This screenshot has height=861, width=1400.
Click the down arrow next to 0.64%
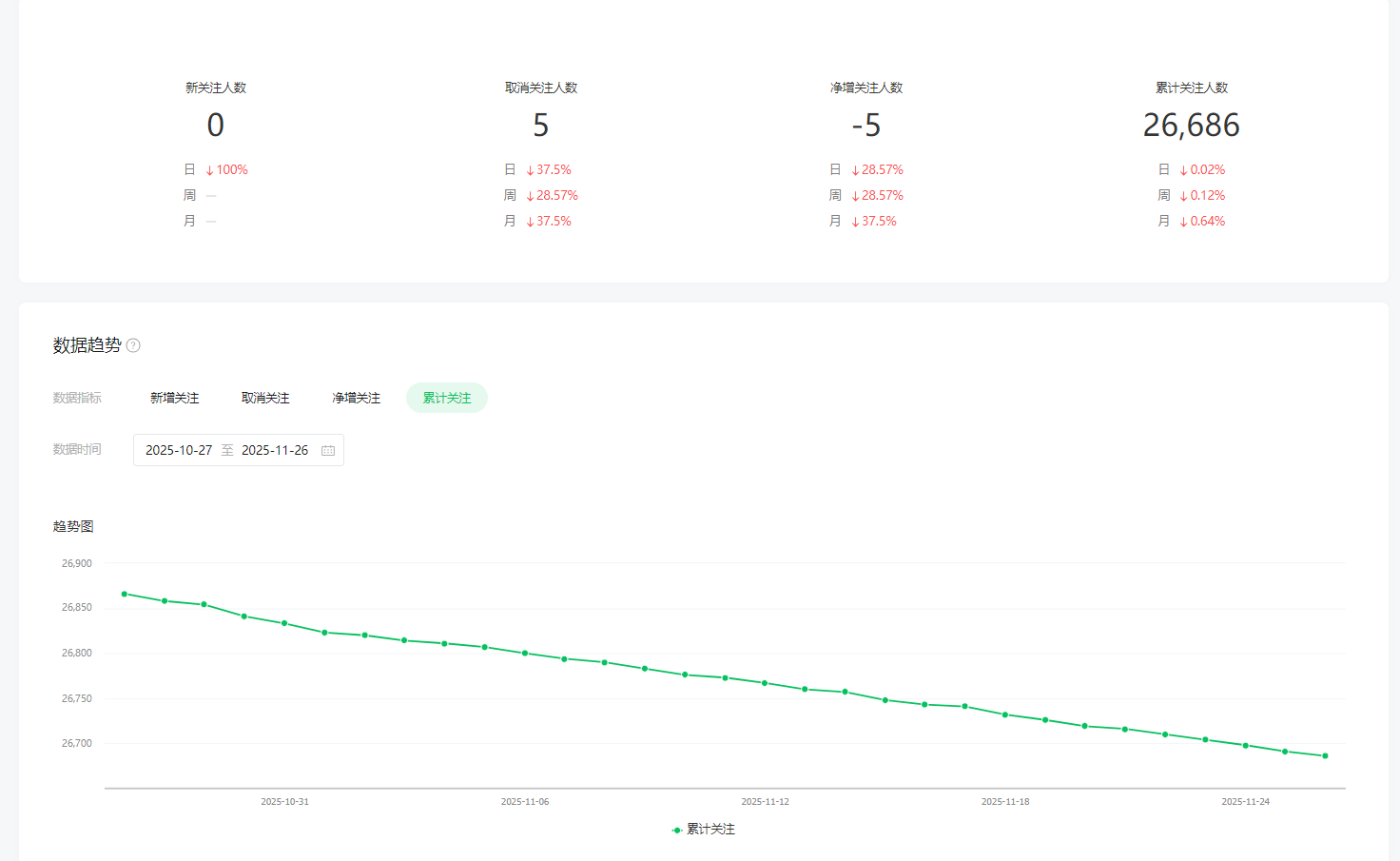click(1183, 222)
